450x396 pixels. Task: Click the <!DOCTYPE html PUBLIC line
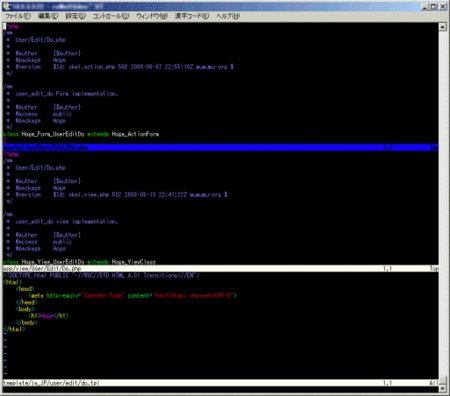click(x=101, y=275)
